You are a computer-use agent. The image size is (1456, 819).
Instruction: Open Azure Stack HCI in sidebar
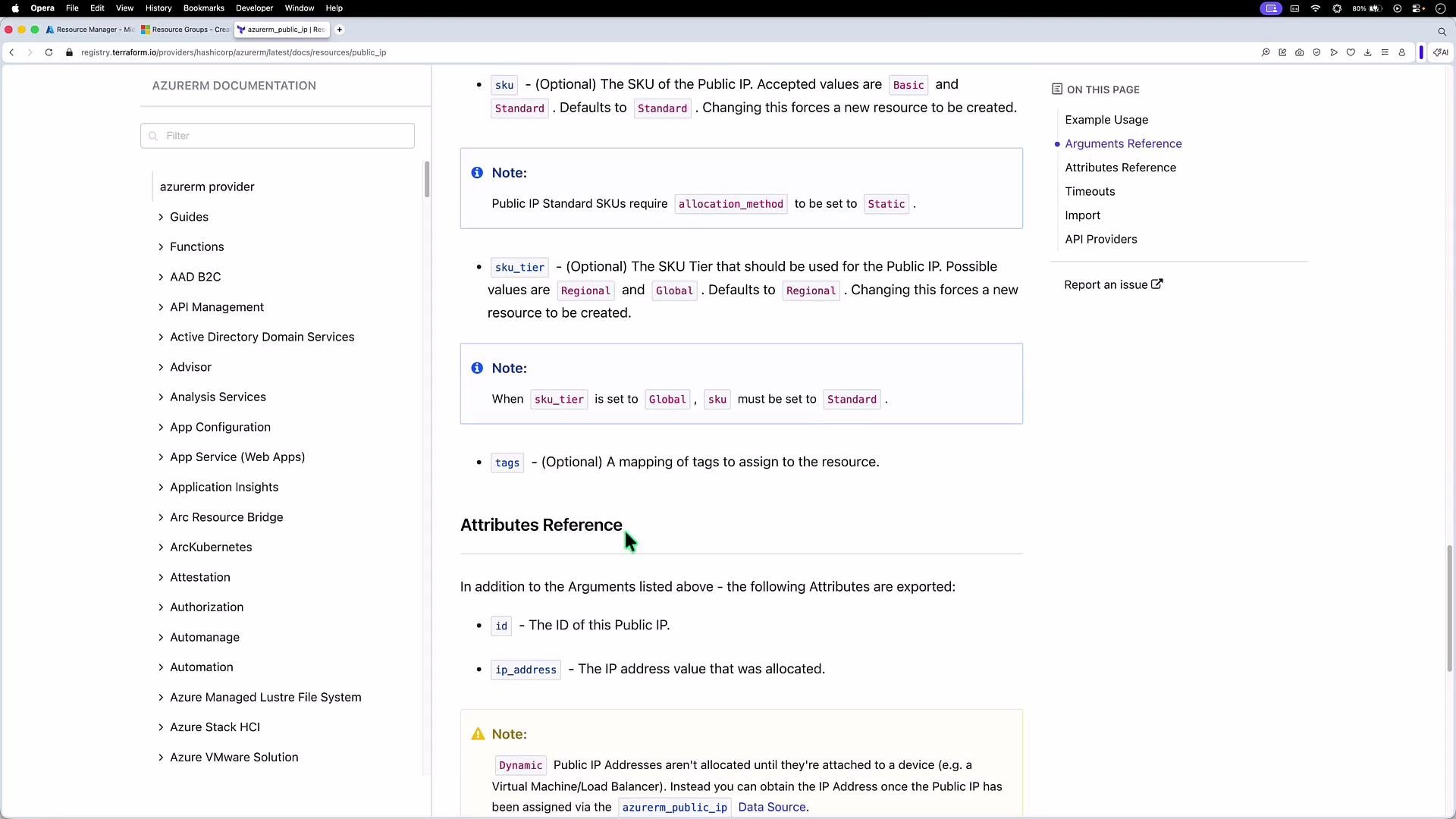click(215, 726)
